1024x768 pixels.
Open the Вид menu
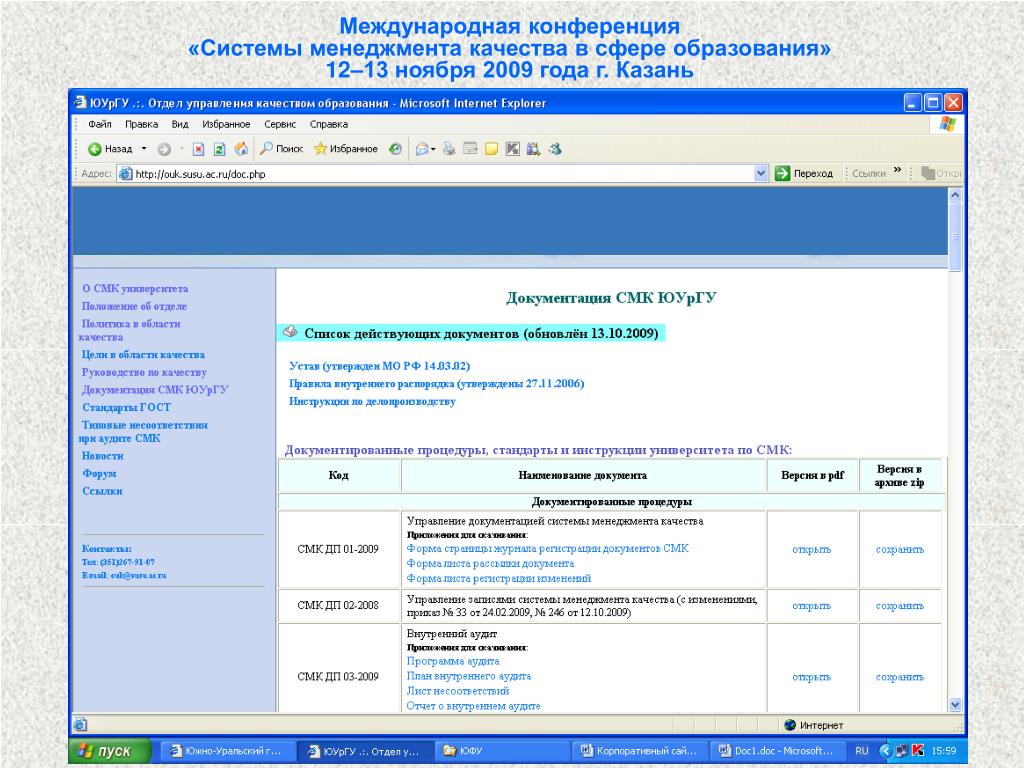click(180, 124)
